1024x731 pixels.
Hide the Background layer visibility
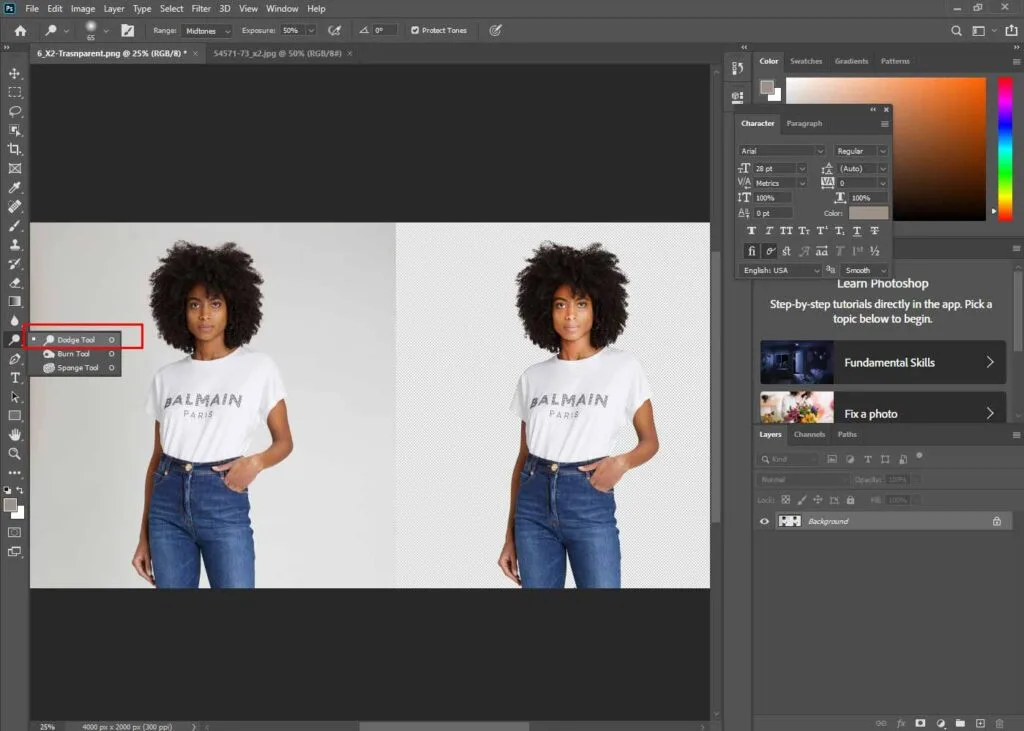764,520
